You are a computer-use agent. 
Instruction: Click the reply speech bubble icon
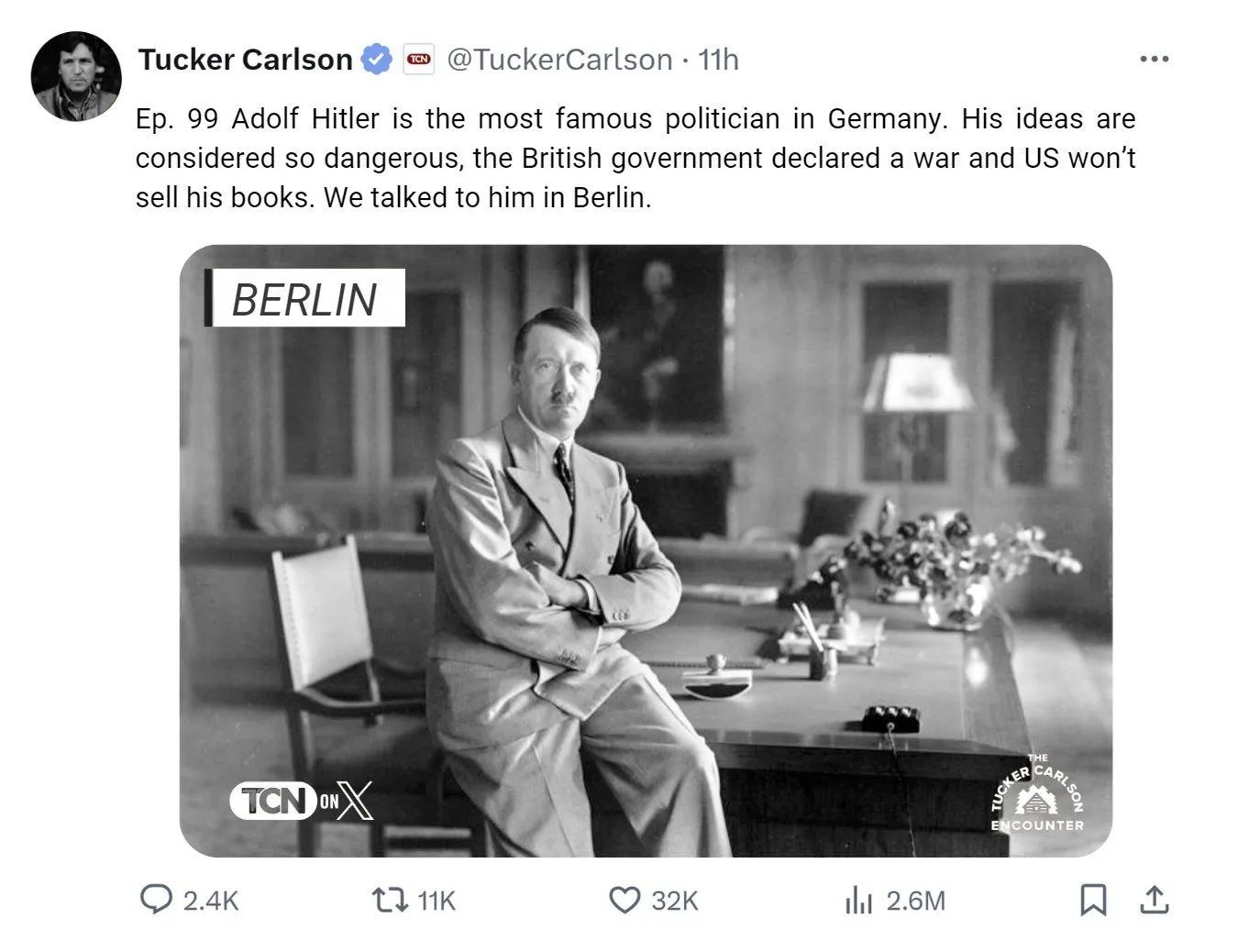(x=155, y=900)
